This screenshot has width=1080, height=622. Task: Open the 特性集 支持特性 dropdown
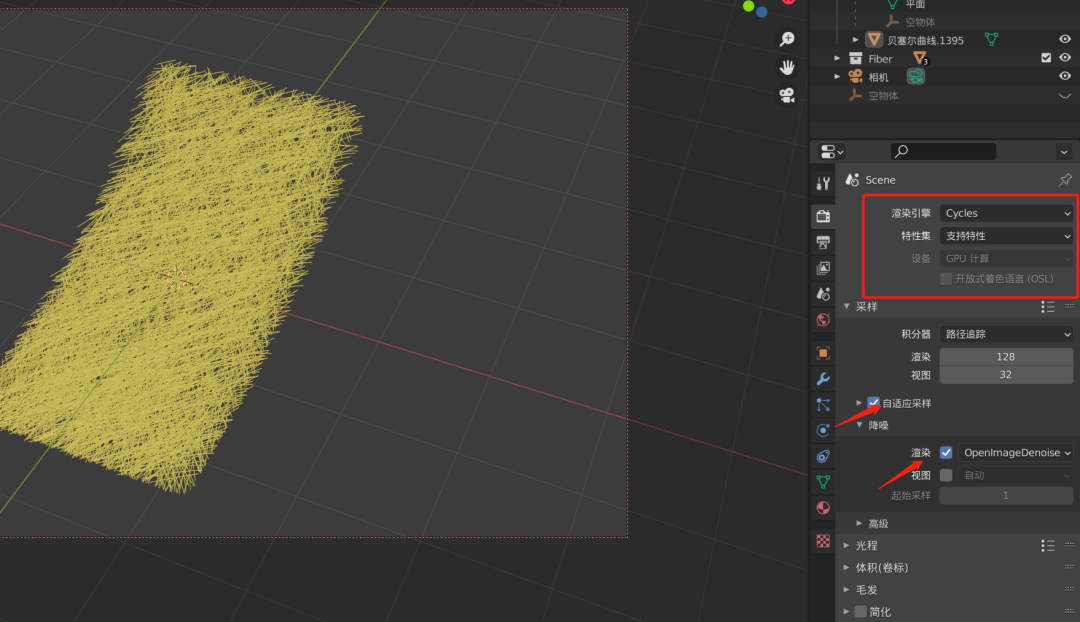tap(1006, 236)
